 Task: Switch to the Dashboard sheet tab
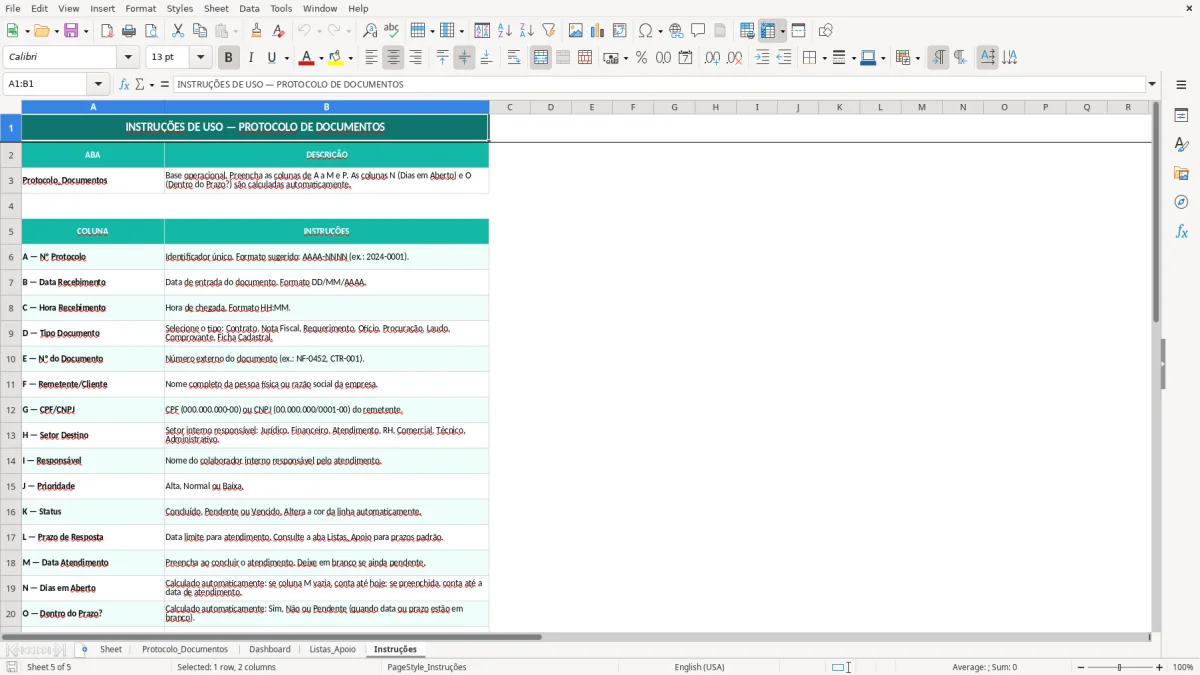[270, 649]
